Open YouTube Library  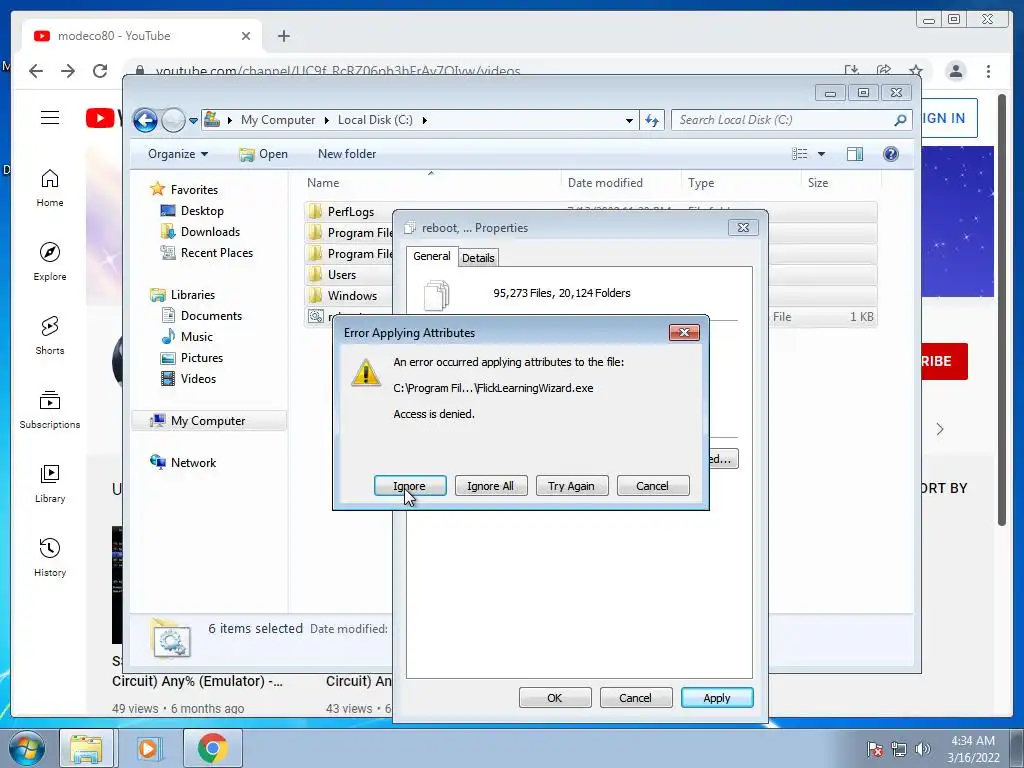click(x=50, y=483)
